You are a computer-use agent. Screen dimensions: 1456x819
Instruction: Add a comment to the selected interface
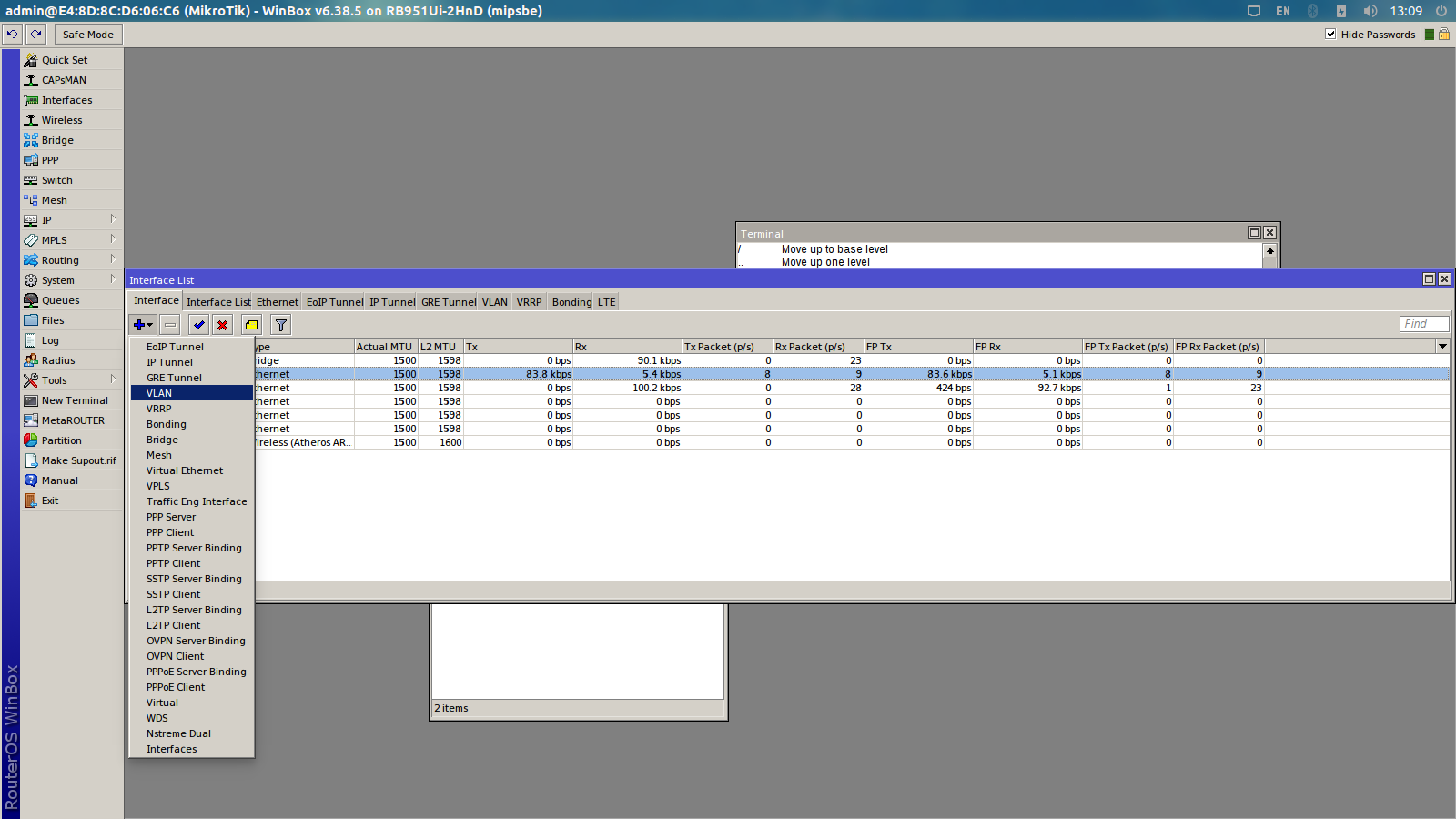[x=251, y=324]
